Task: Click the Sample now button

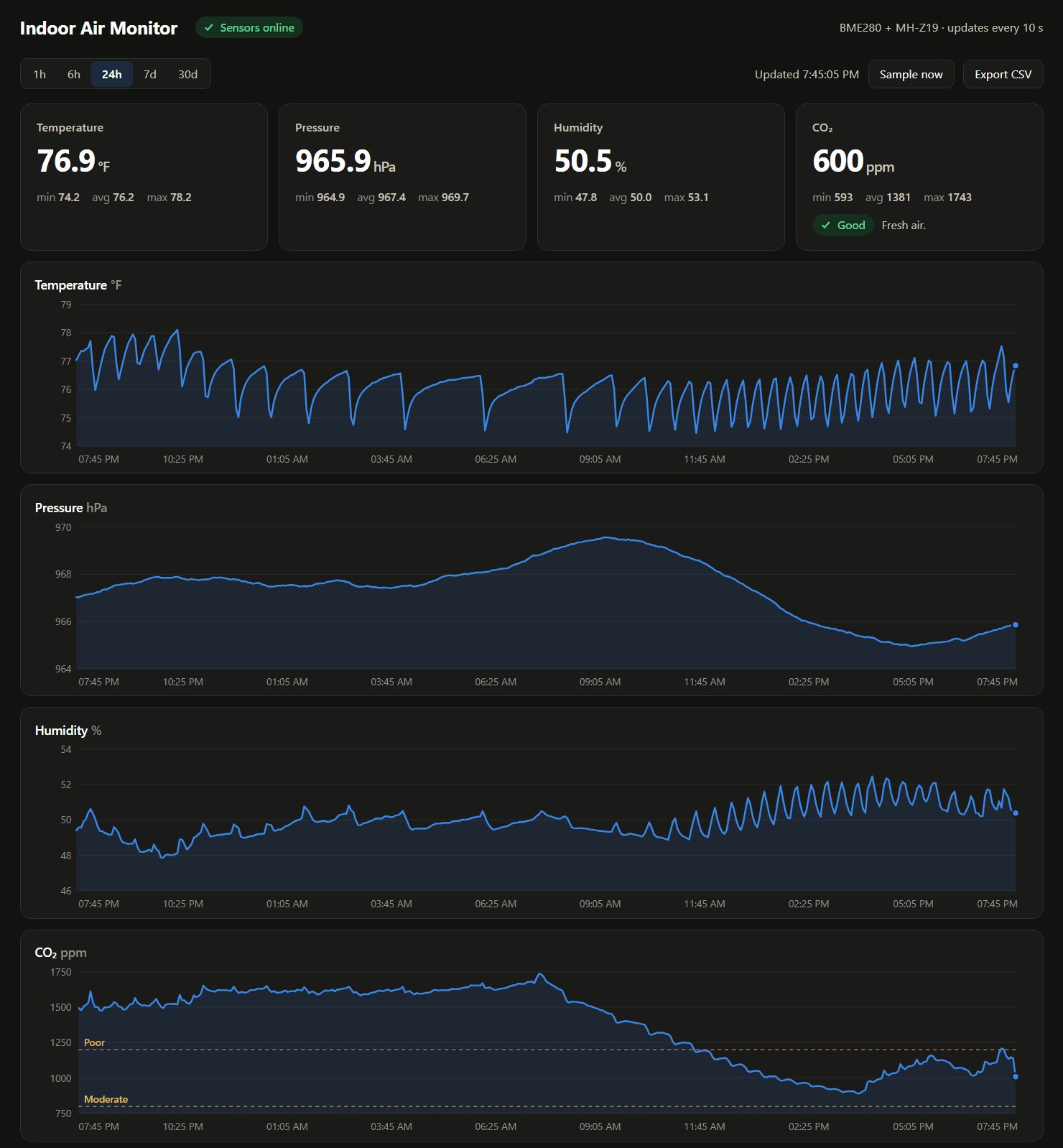Action: (x=911, y=74)
